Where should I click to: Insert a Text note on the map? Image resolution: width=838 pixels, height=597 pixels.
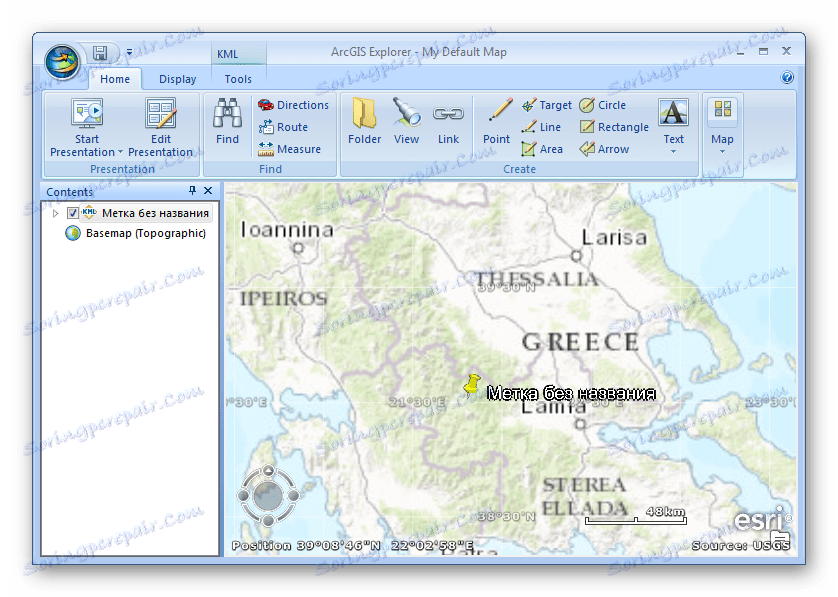click(x=673, y=120)
